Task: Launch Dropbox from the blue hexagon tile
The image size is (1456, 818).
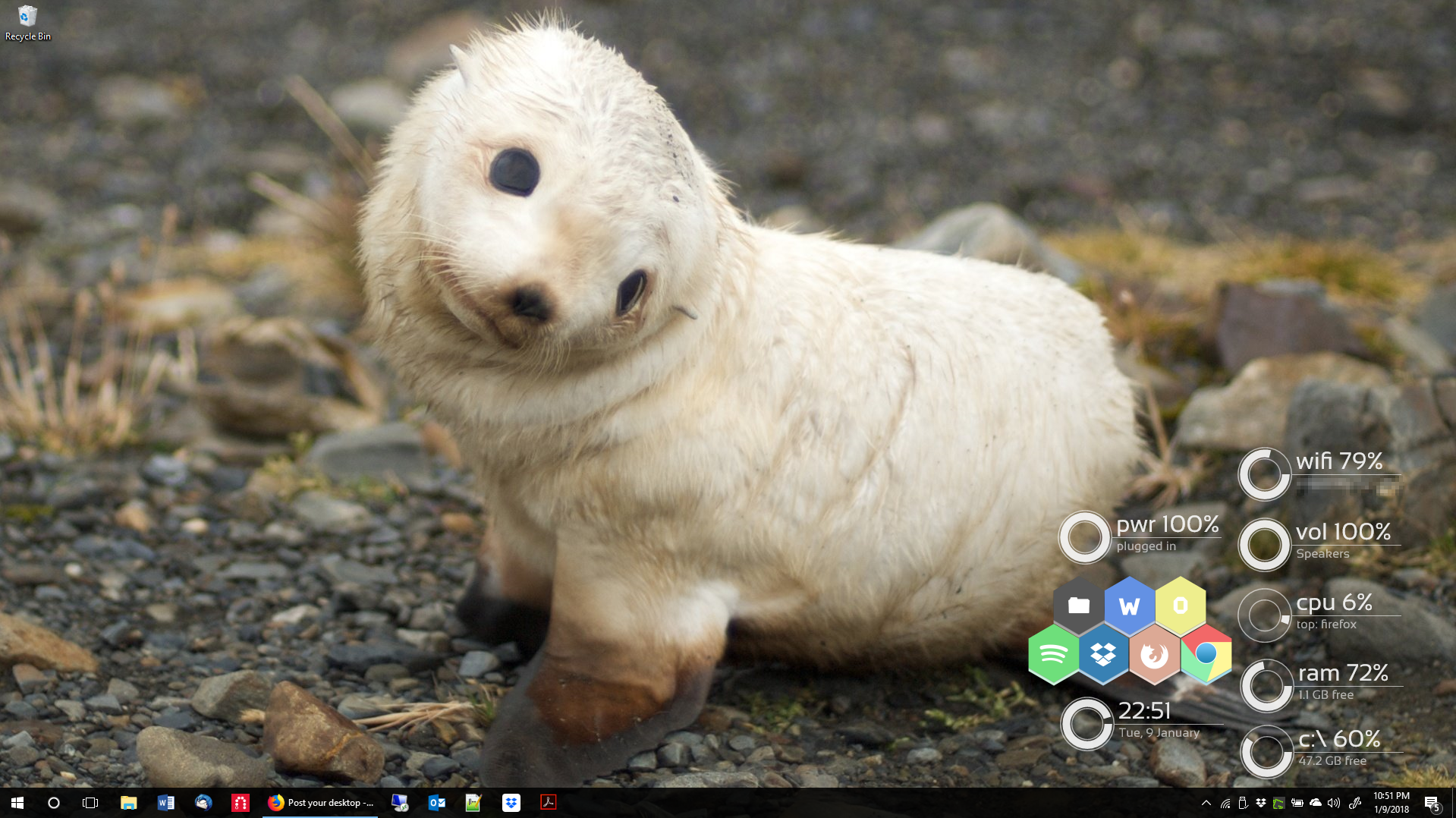Action: pos(1103,654)
